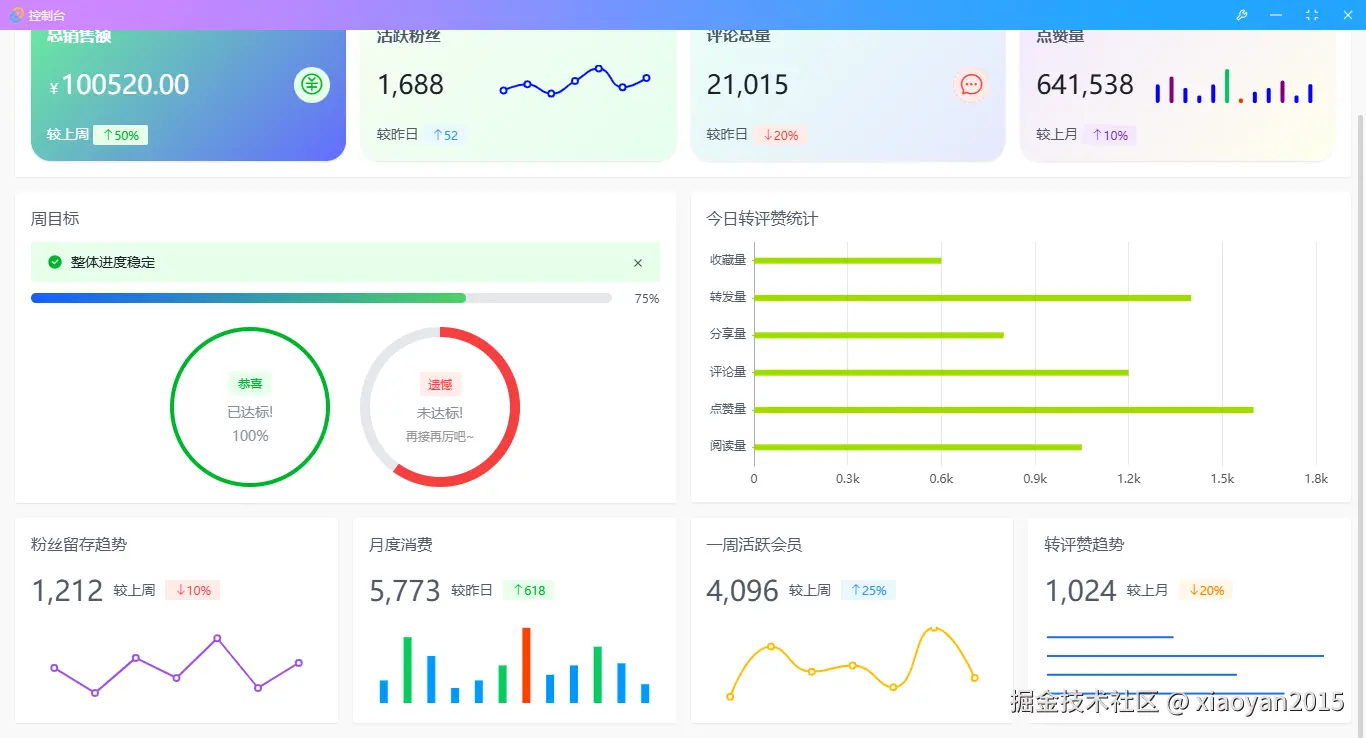Viewport: 1366px width, 738px height.
Task: Click the ↑25% tag in 一周活跃会员
Action: tap(868, 590)
